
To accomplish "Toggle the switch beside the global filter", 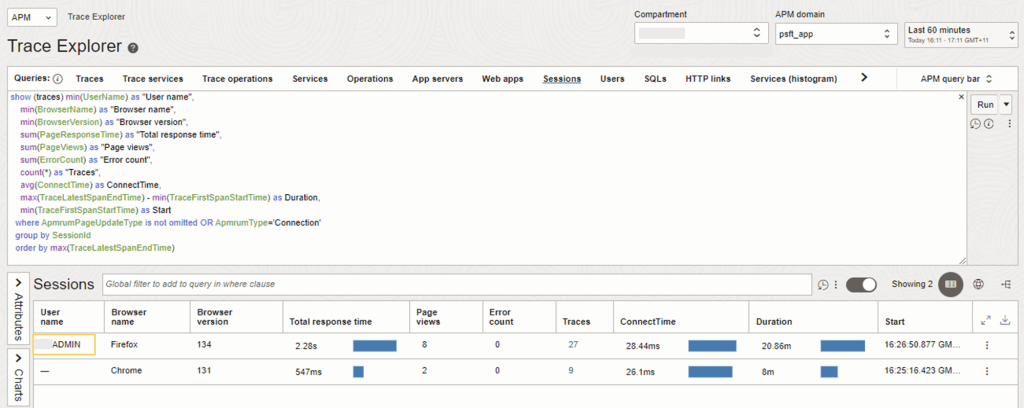I will tap(861, 284).
